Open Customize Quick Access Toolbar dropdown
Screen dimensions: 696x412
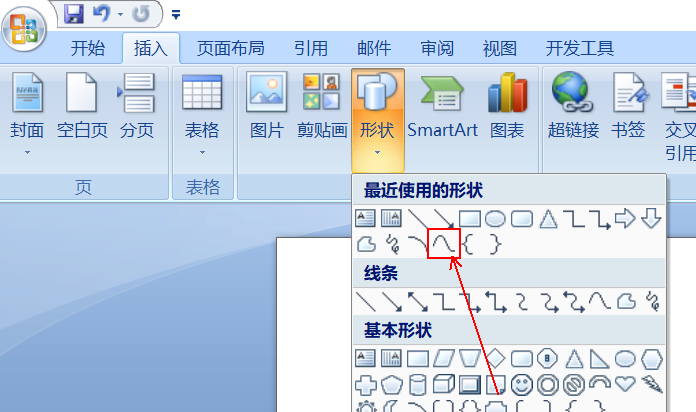point(176,15)
